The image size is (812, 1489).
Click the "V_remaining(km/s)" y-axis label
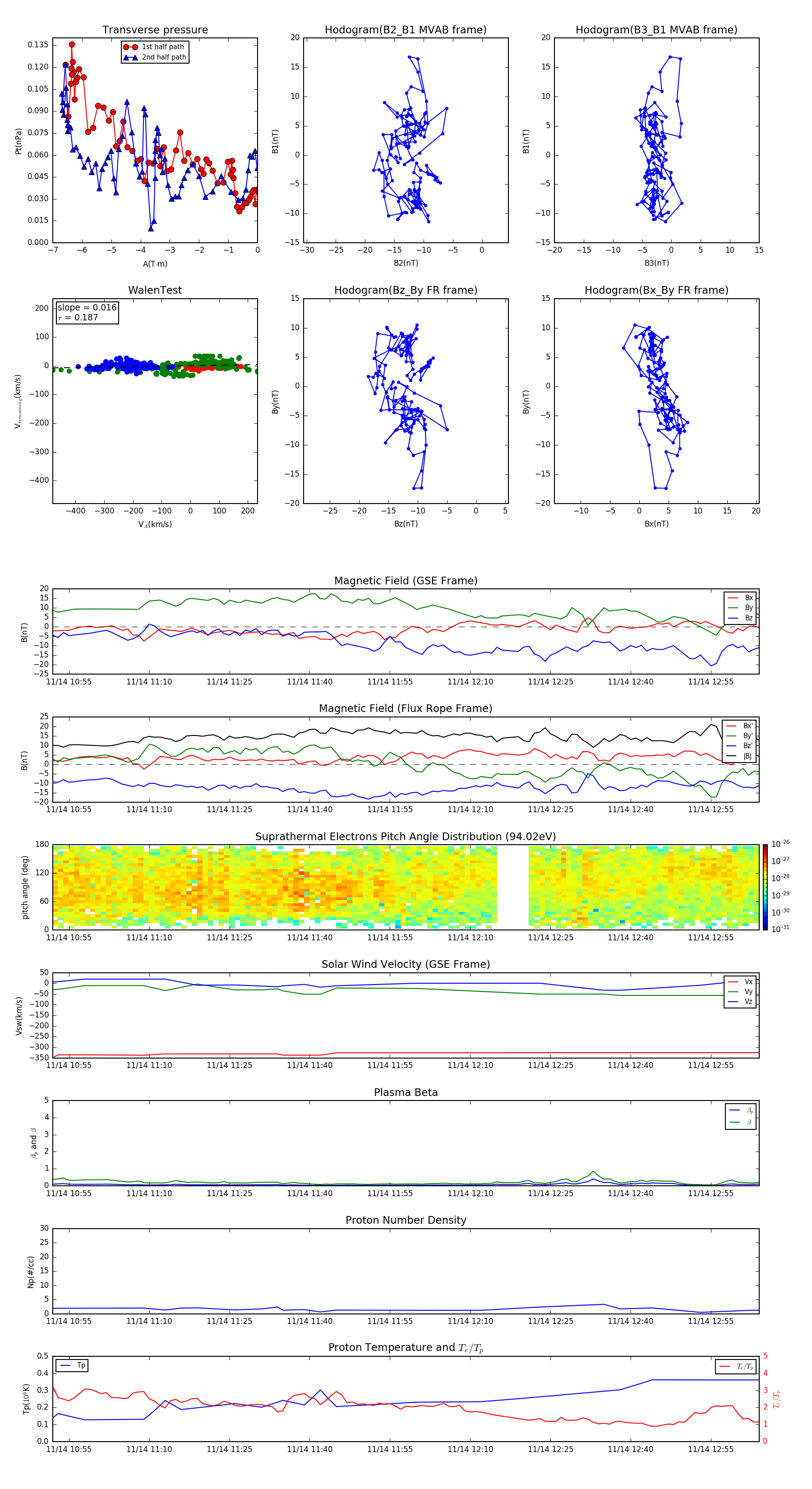18,401
